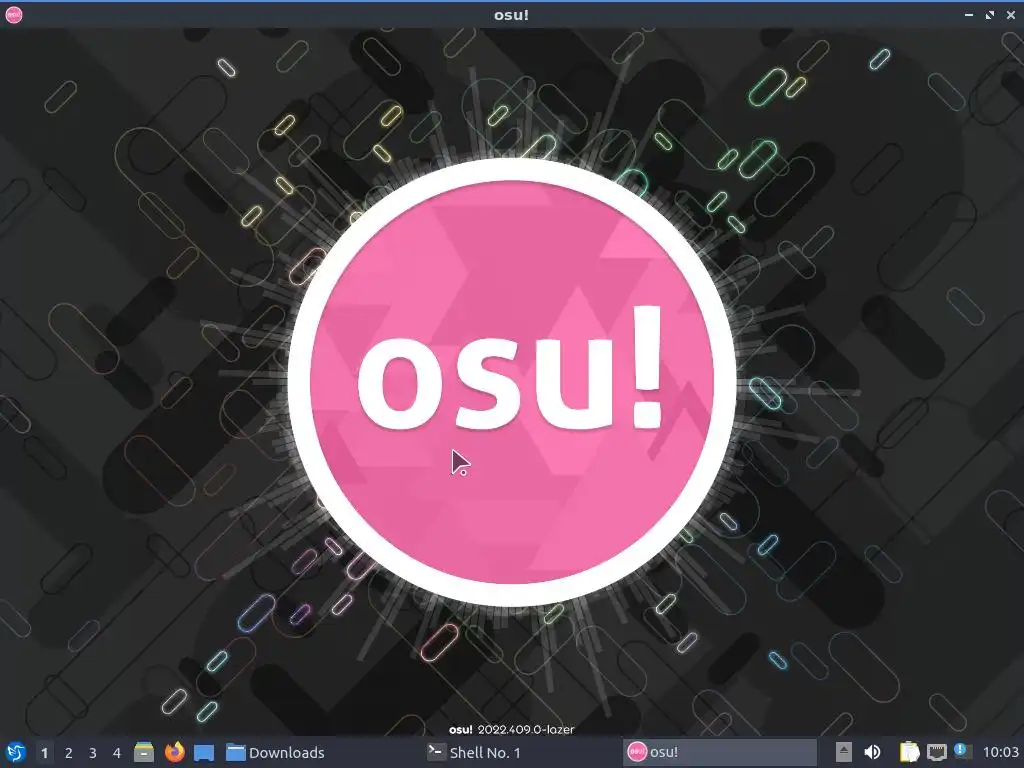
Task: Switch to workspace 1
Action: 44,753
